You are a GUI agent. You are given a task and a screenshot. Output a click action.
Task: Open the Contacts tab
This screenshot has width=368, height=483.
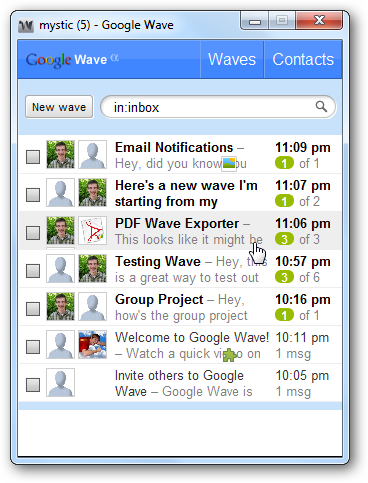(x=303, y=60)
